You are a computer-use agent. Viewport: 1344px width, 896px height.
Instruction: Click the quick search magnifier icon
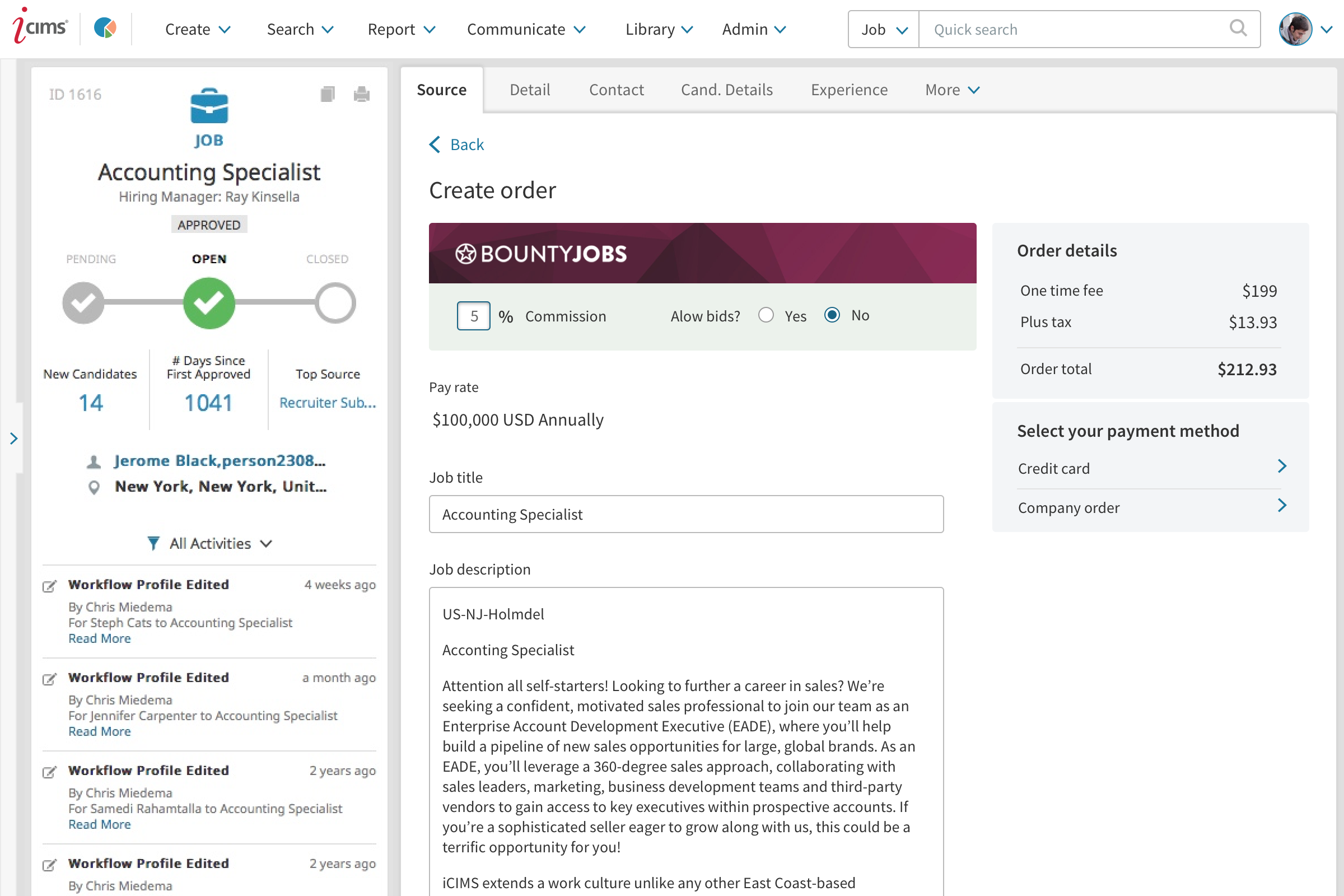1237,29
